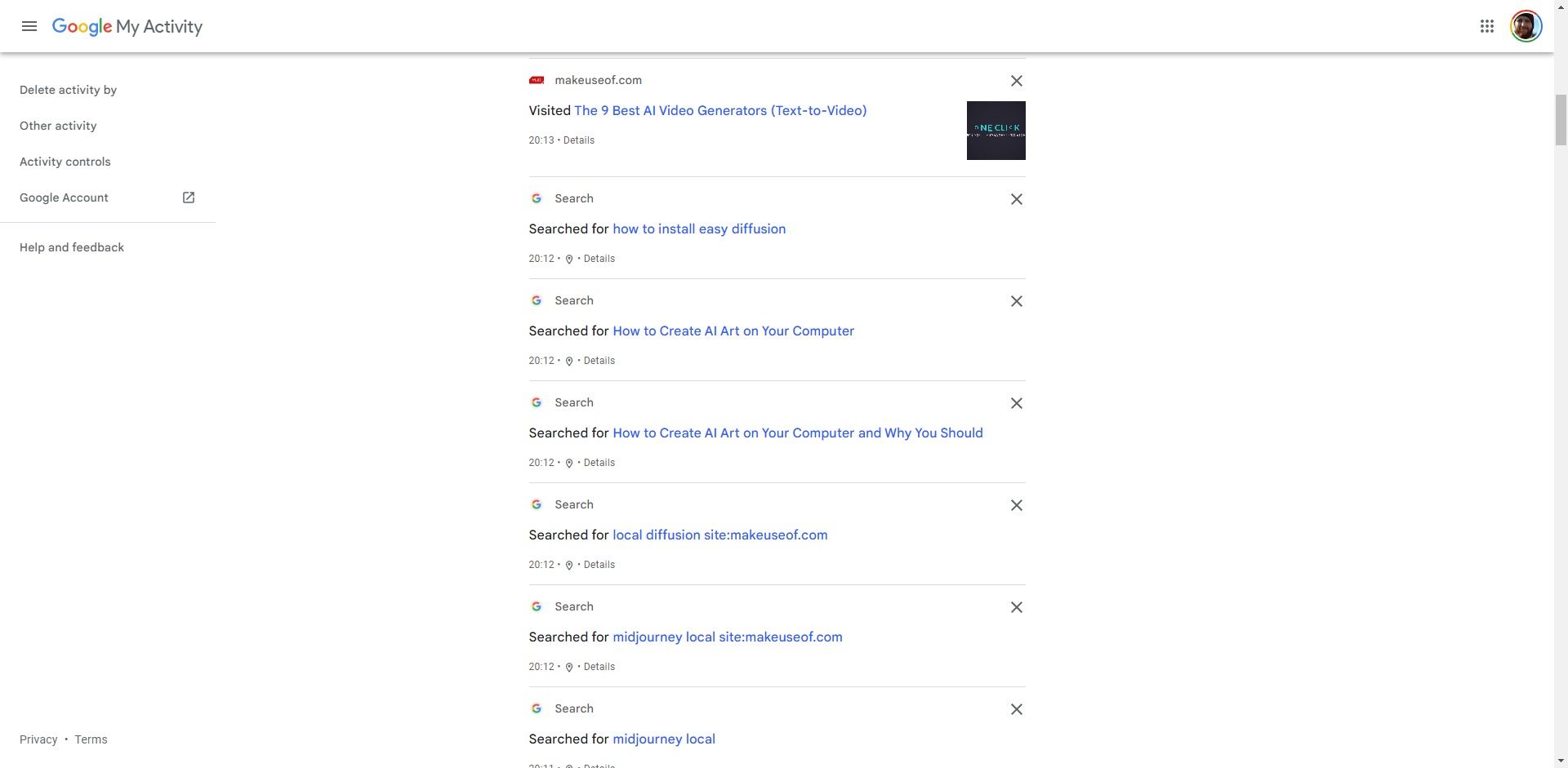Open the Google apps grid
This screenshot has height=768, width=1568.
(x=1487, y=26)
